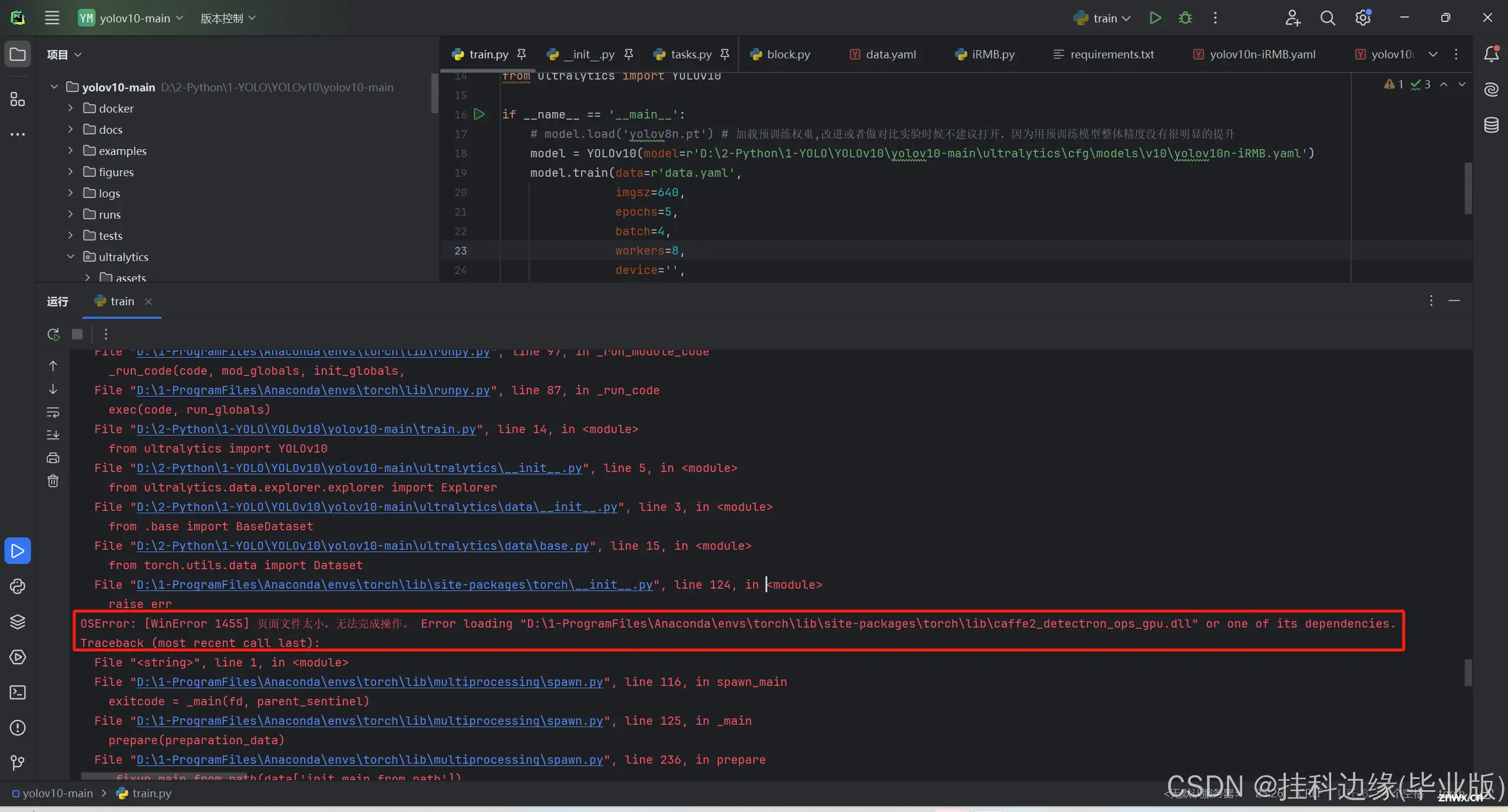
Task: Open the Python Console tool window
Action: [18, 586]
